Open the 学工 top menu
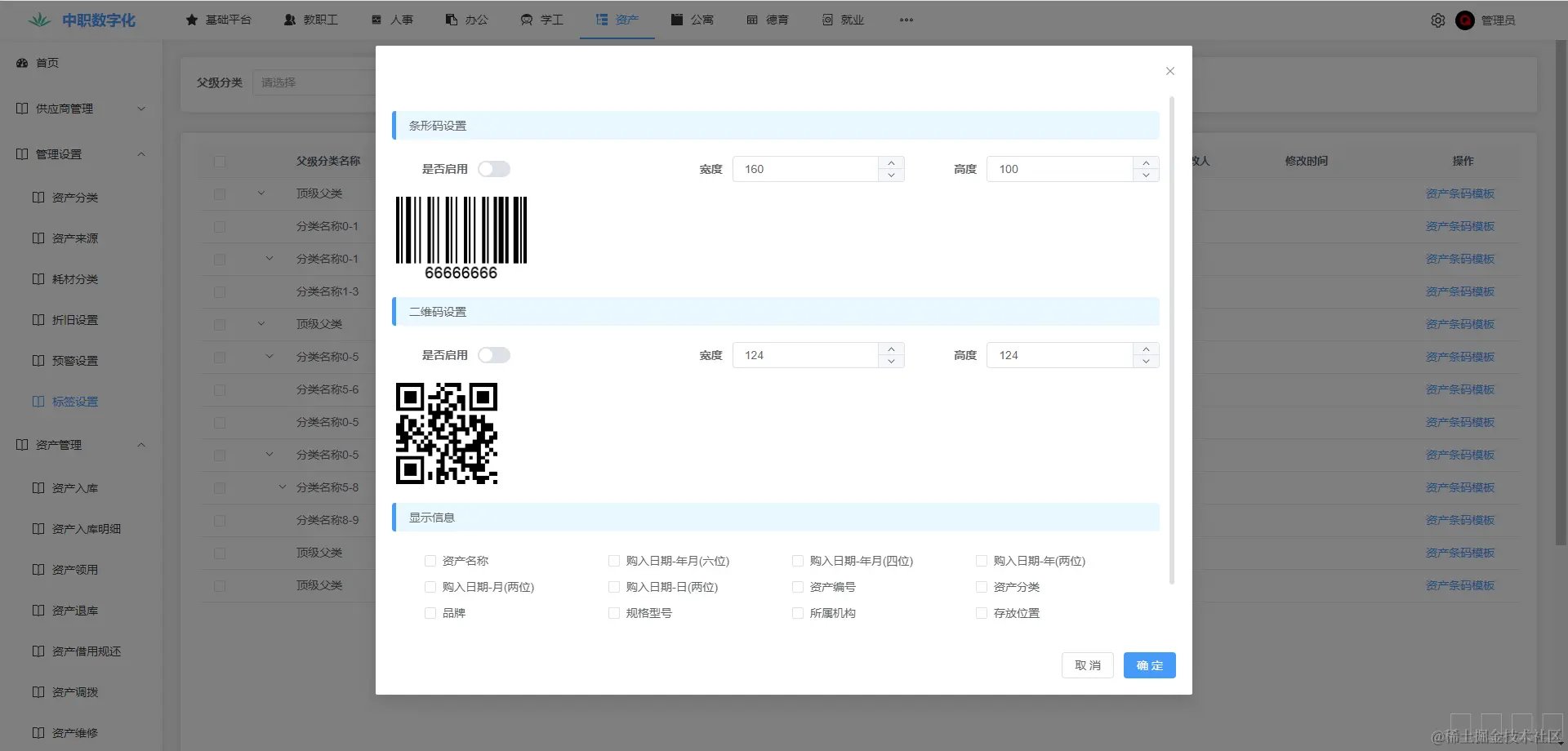 pos(542,20)
